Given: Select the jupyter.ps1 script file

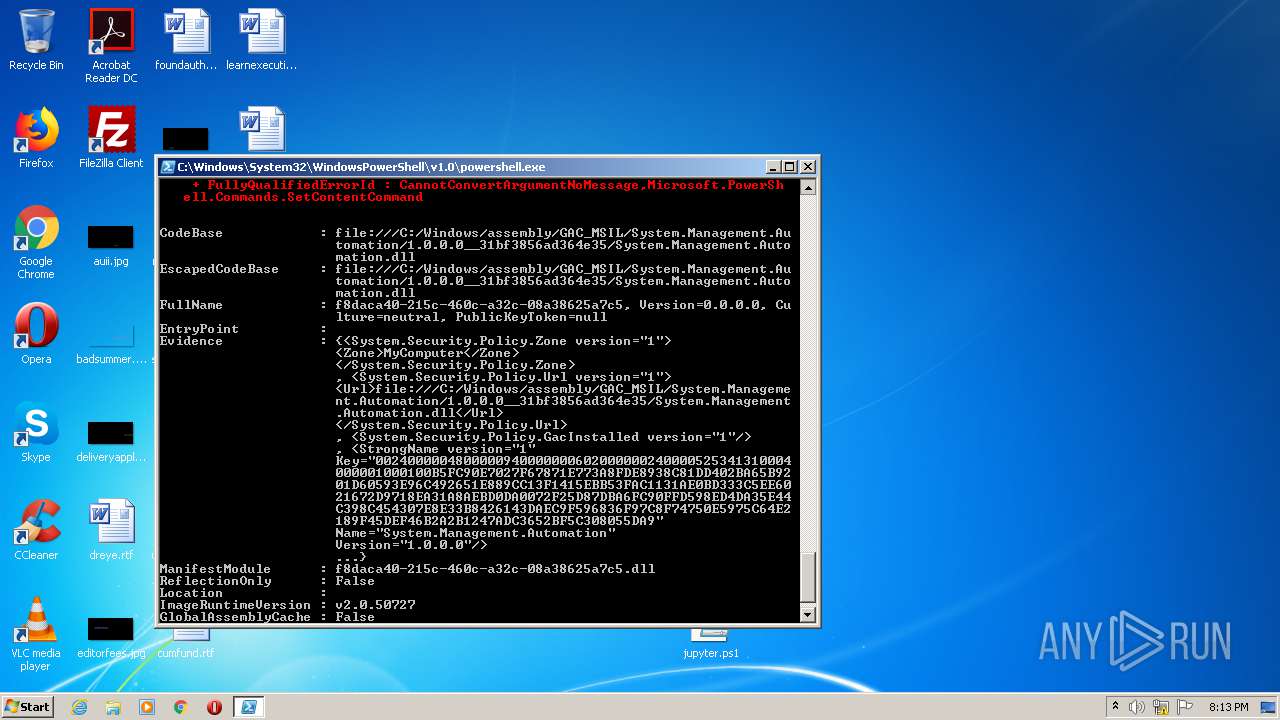Looking at the screenshot, I should coord(711,643).
